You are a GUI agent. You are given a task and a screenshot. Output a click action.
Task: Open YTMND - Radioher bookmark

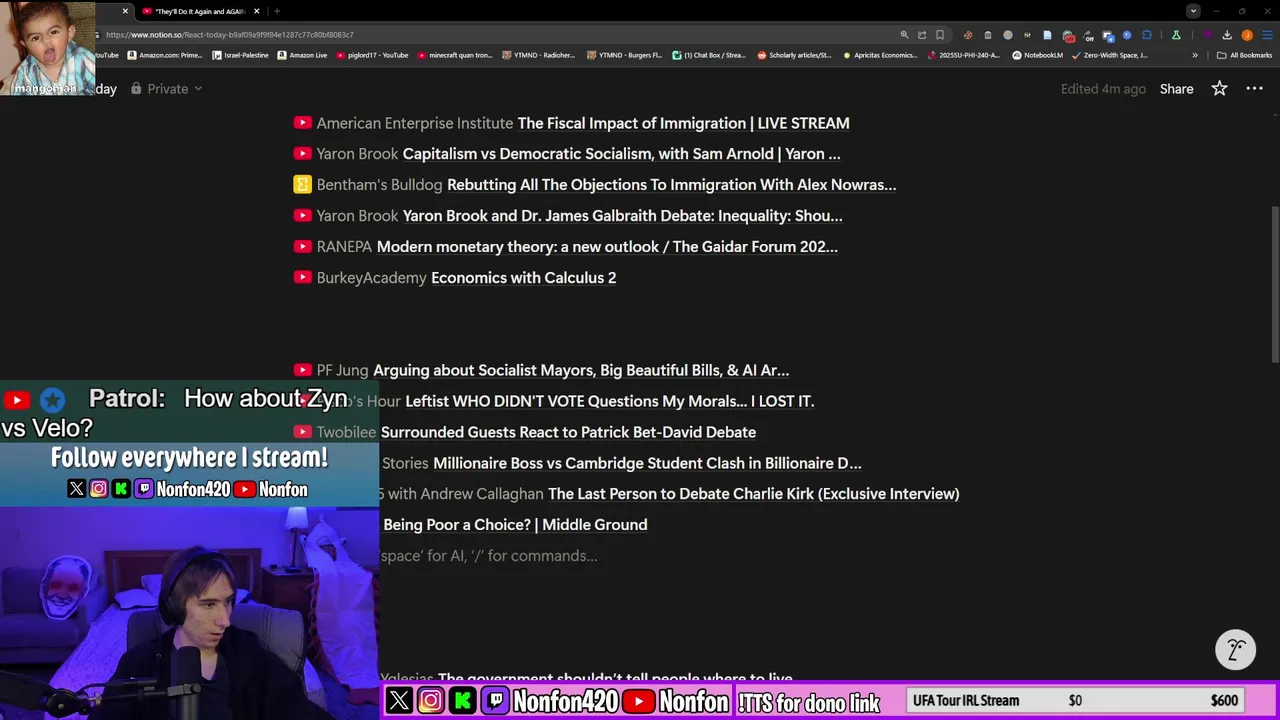pyautogui.click(x=539, y=55)
